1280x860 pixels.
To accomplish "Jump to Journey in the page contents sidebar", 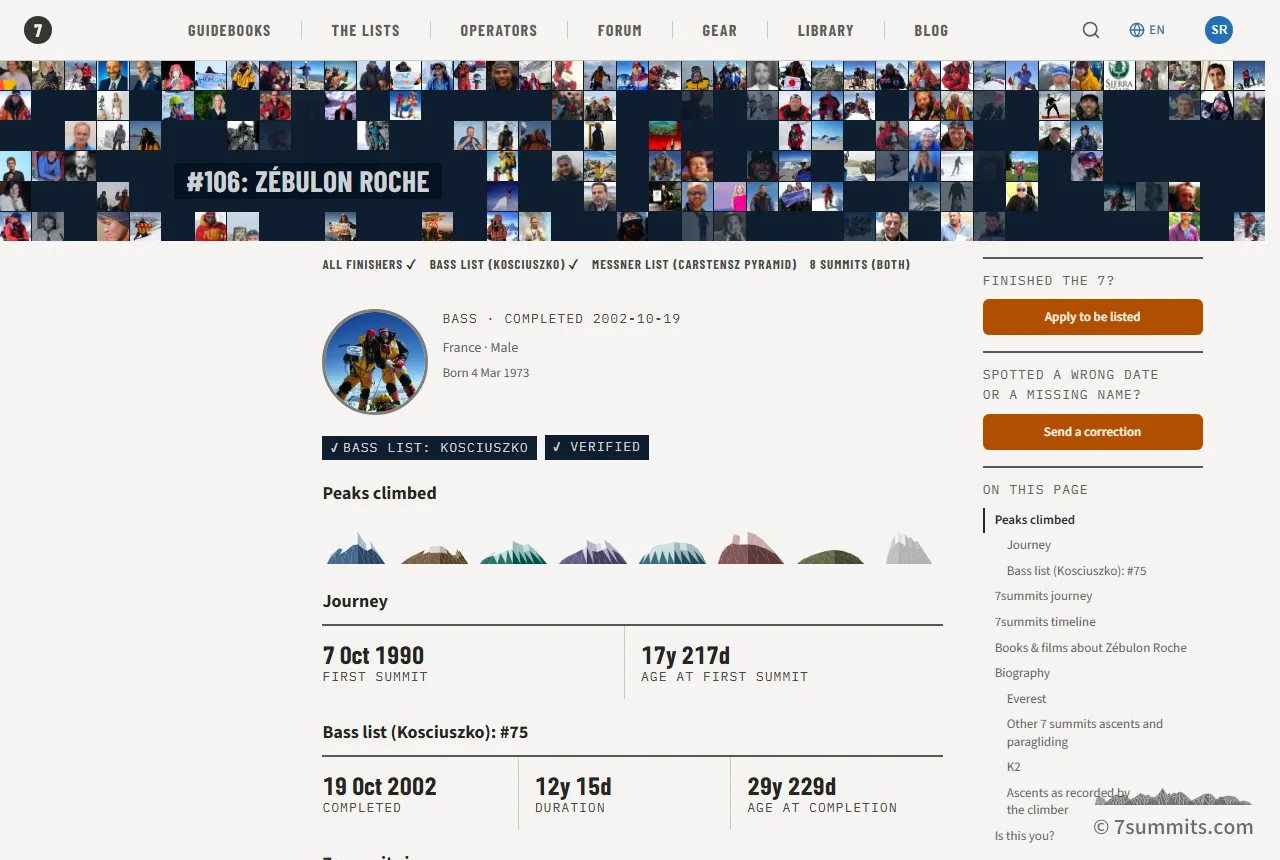I will [1029, 545].
